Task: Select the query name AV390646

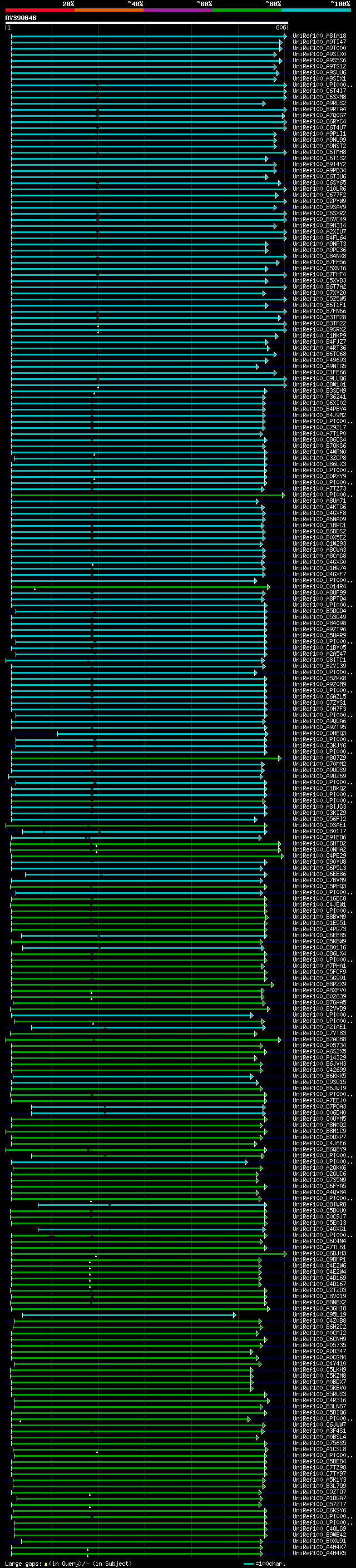Action: click(21, 18)
